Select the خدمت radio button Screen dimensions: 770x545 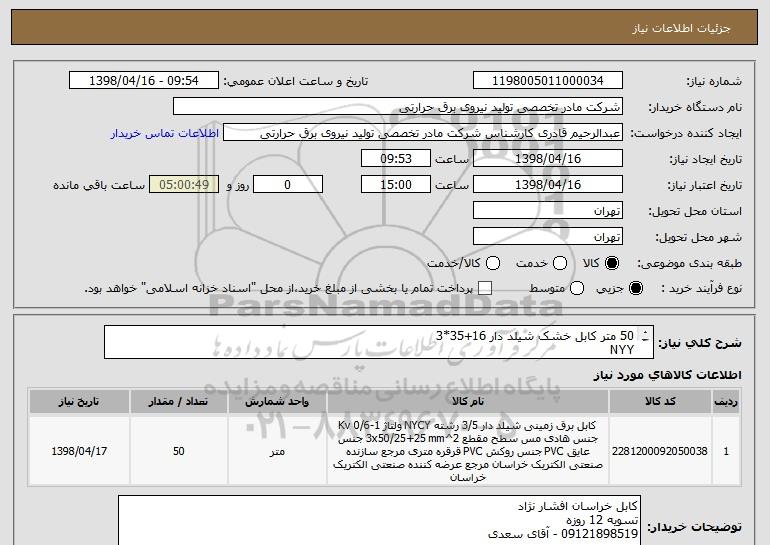coord(560,263)
